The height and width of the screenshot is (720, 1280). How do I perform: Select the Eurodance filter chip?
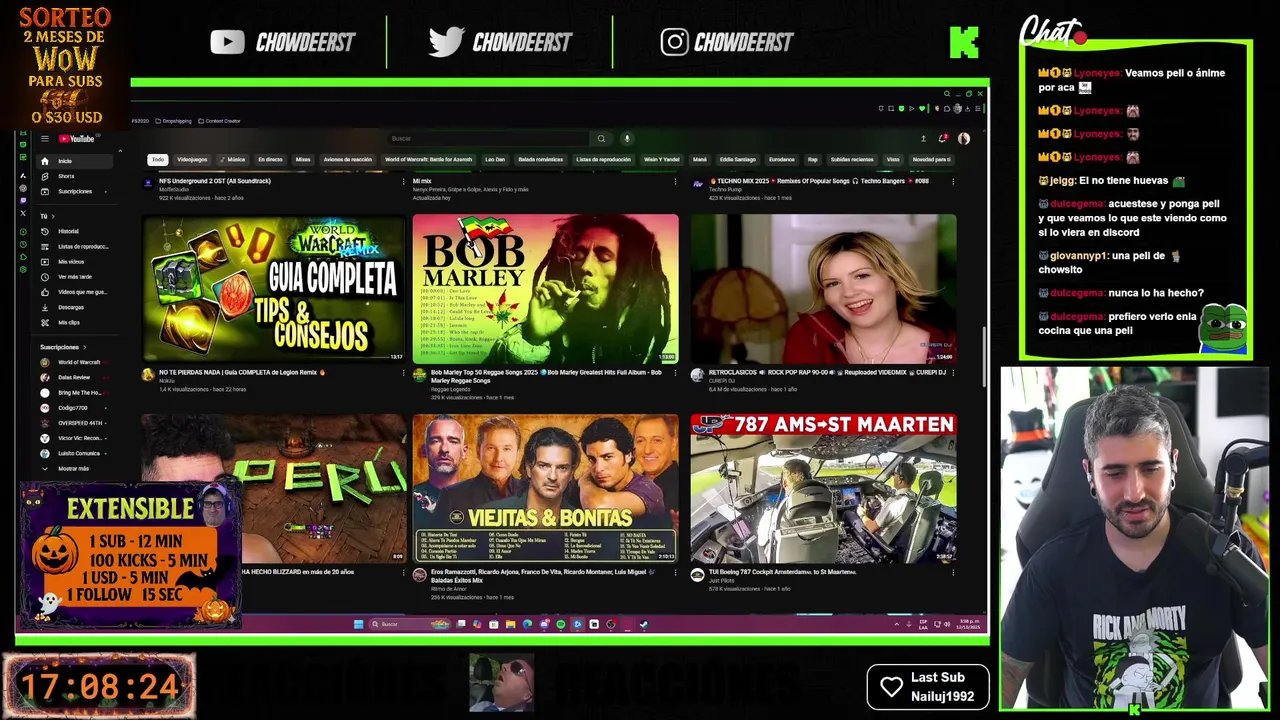[781, 159]
